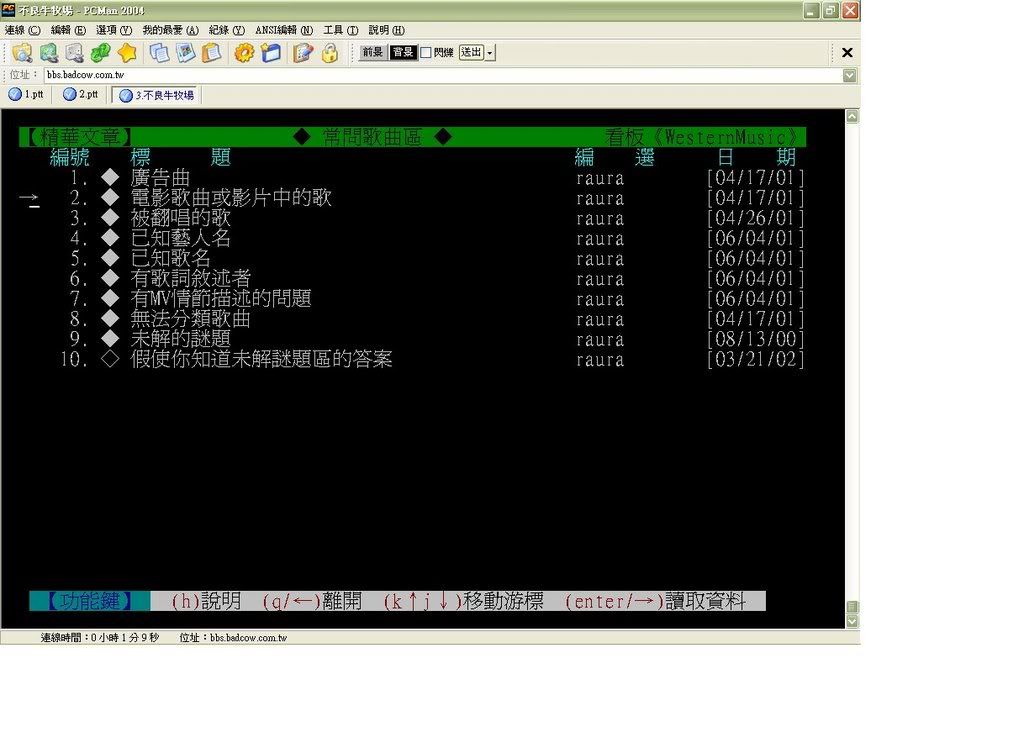Click the terminal scrollbar down arrow
1024x753 pixels.
point(852,621)
